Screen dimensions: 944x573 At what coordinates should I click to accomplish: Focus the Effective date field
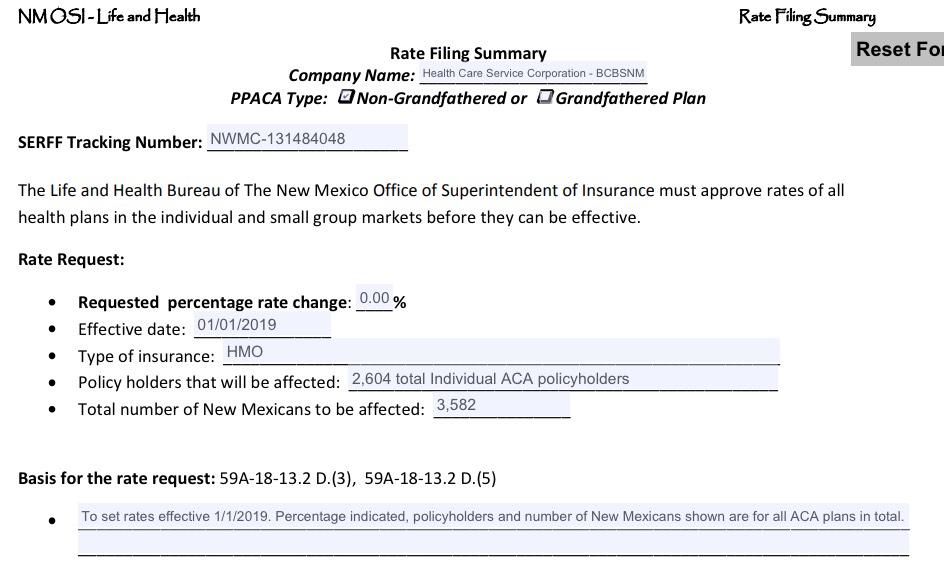(262, 325)
